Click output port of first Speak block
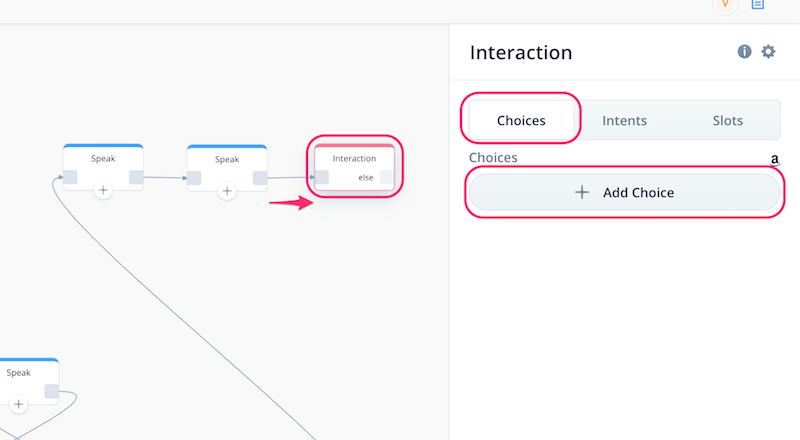 point(136,177)
